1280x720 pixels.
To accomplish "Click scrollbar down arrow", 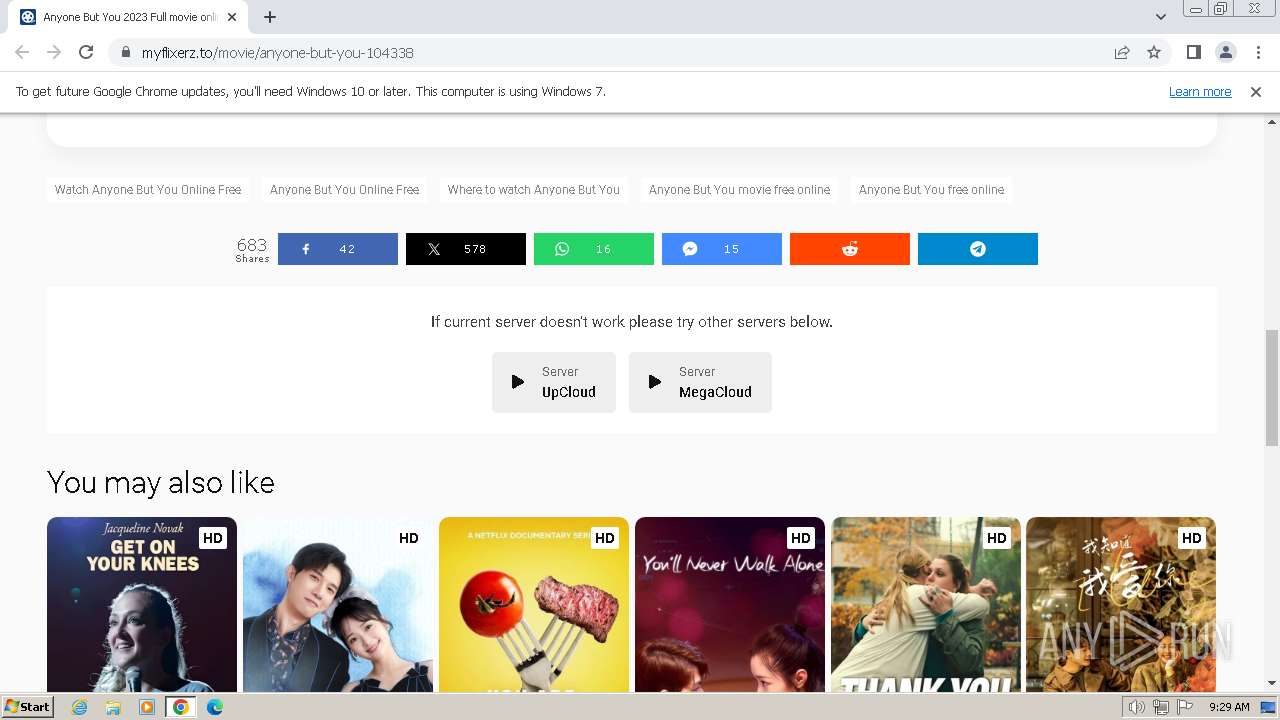I will (1272, 684).
